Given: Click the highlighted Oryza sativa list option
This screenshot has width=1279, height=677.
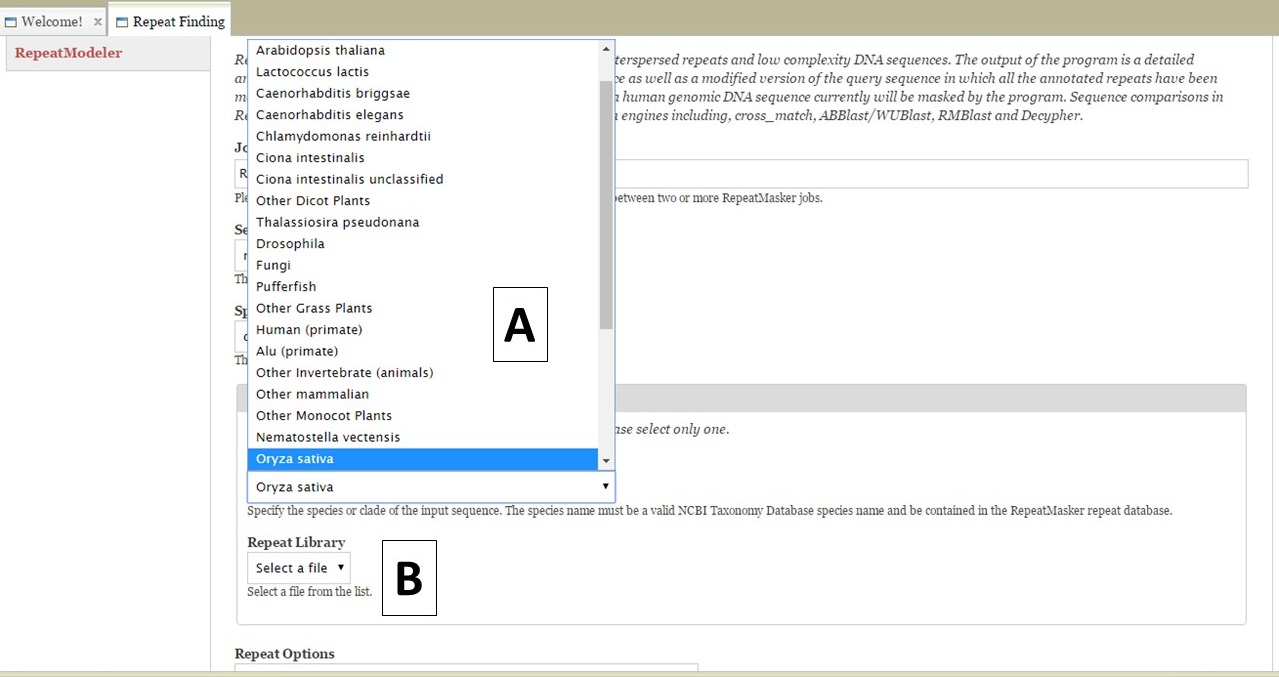Looking at the screenshot, I should (x=424, y=459).
